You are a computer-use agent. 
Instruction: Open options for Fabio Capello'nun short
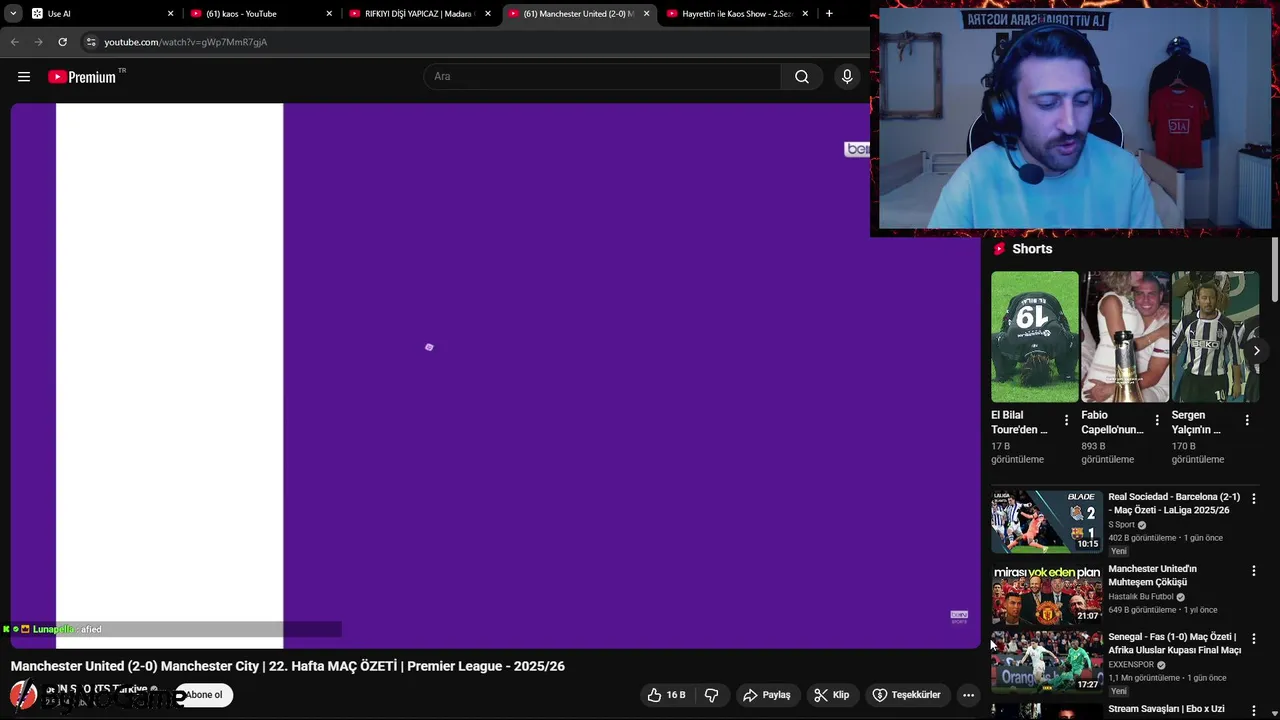(x=1157, y=421)
